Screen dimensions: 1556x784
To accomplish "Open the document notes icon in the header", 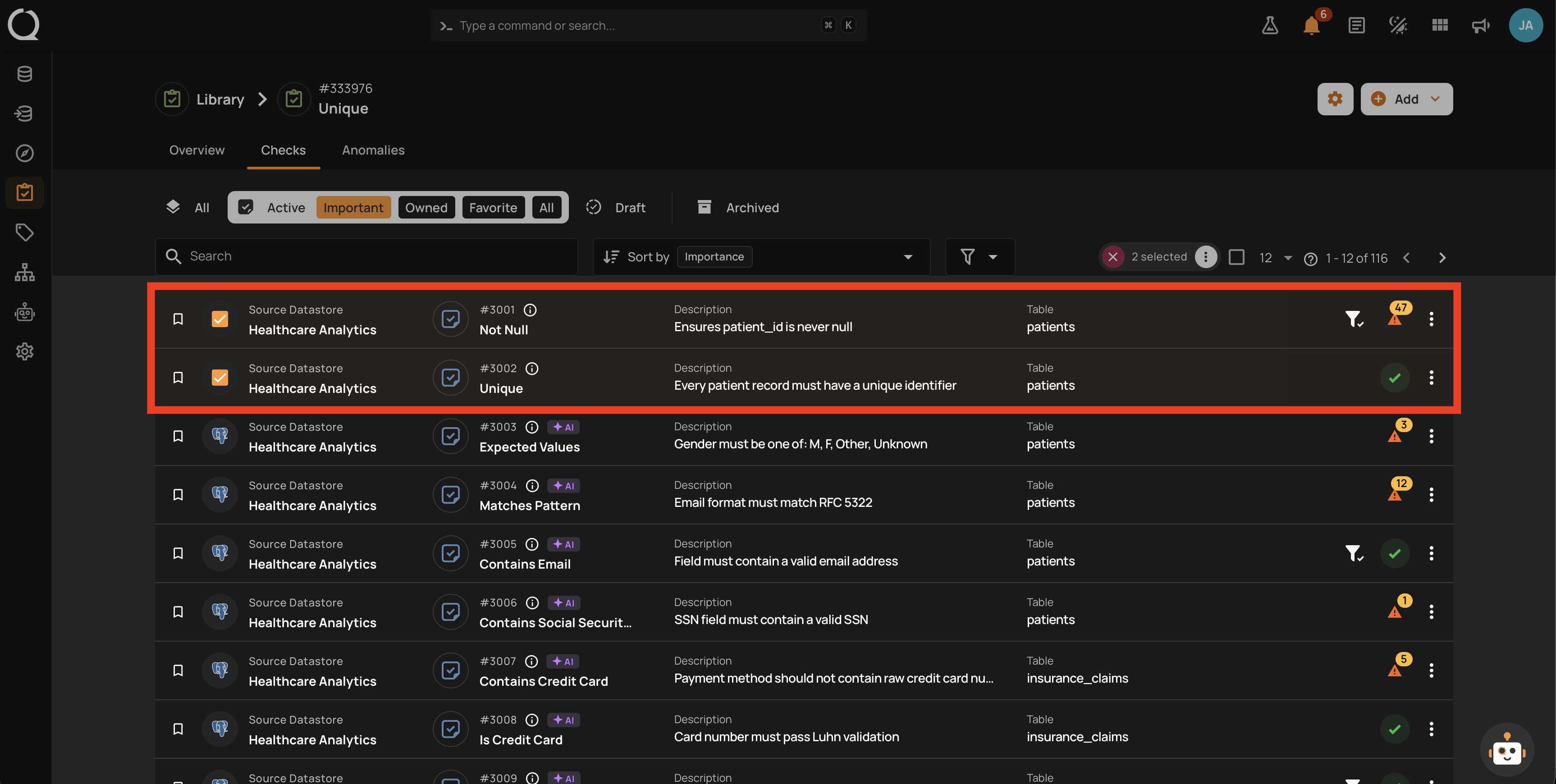I will (x=1356, y=25).
